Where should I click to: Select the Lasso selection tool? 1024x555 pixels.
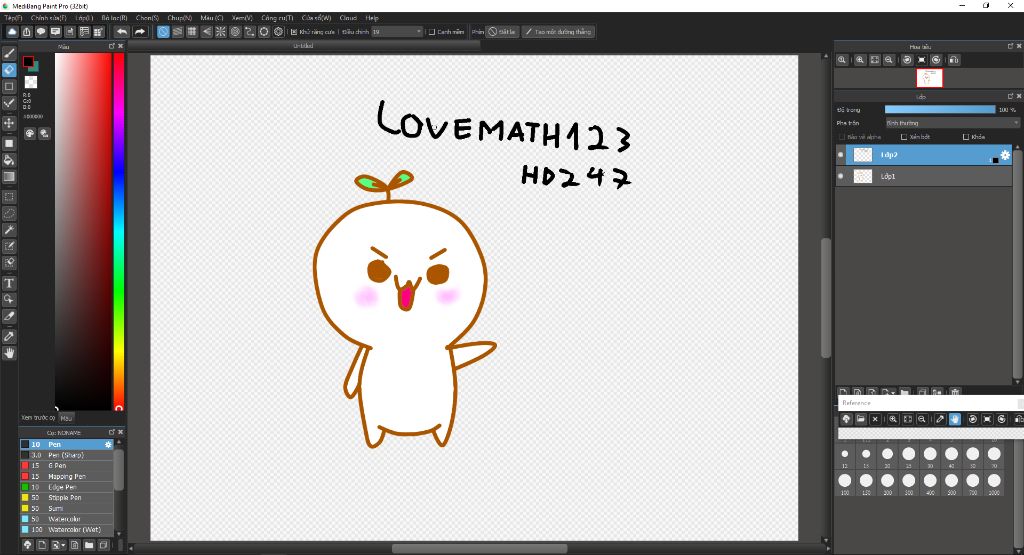(x=9, y=213)
